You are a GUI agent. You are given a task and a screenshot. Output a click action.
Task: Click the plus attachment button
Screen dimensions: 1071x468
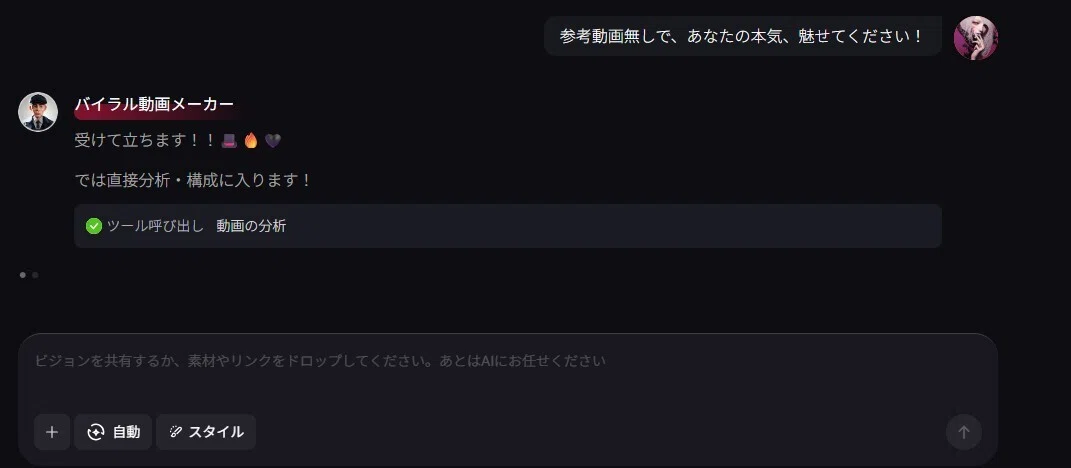click(52, 432)
